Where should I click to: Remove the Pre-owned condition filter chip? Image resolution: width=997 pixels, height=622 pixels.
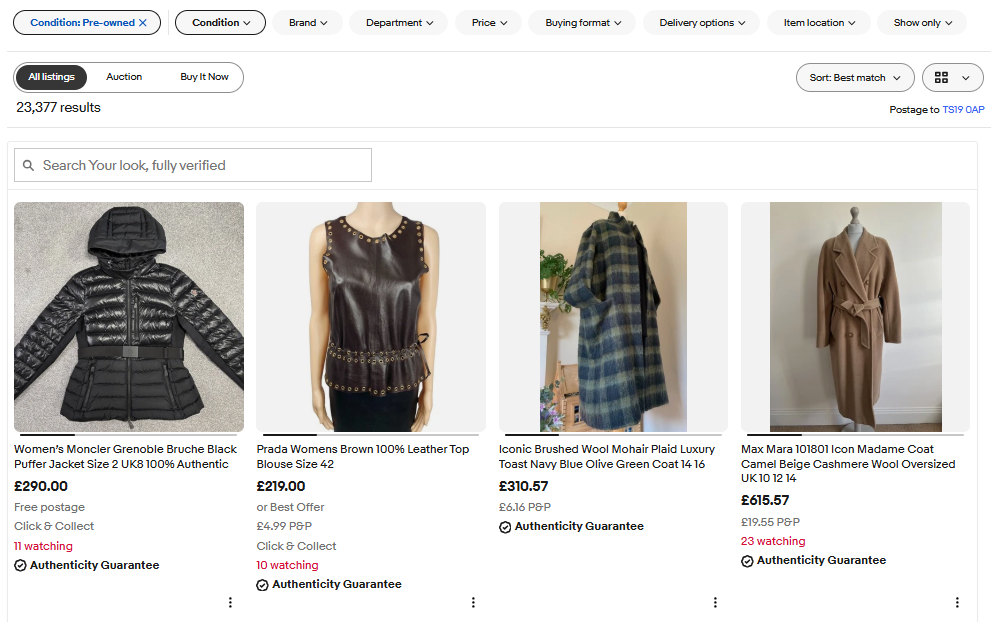coord(142,23)
